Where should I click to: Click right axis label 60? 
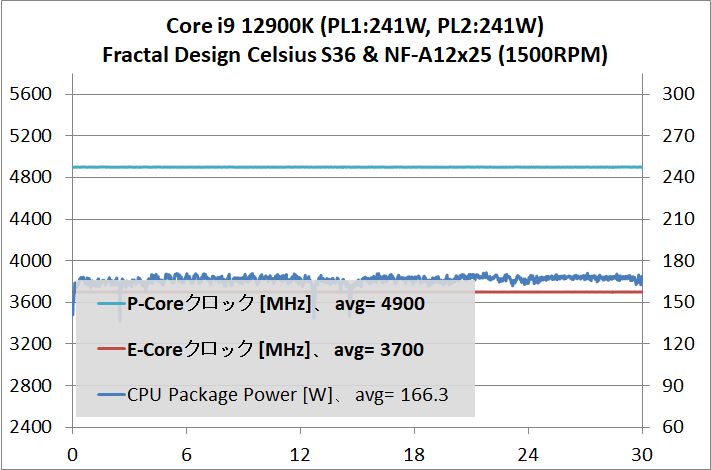[673, 427]
